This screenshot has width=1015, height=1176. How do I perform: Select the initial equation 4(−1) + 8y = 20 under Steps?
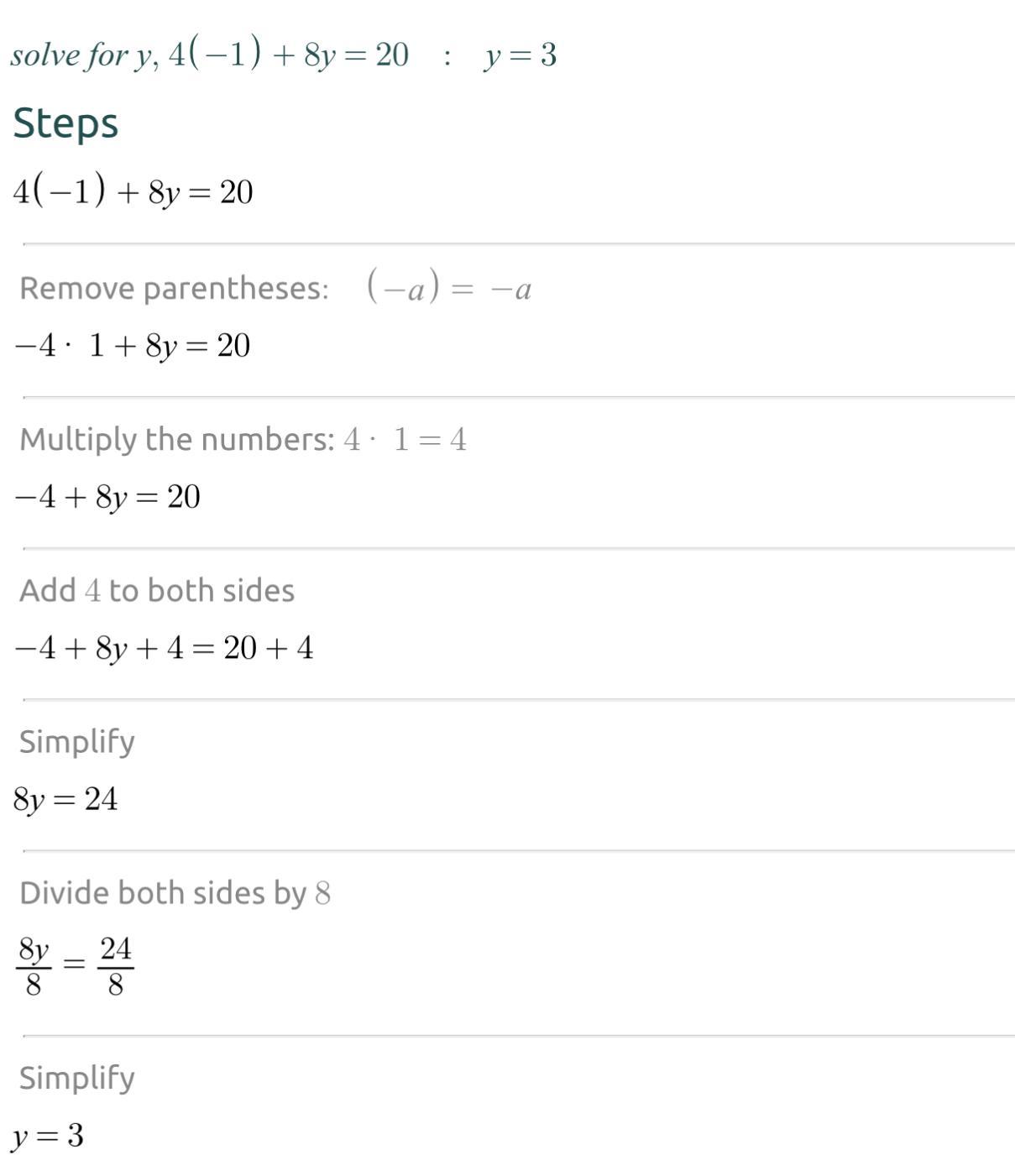(x=133, y=192)
